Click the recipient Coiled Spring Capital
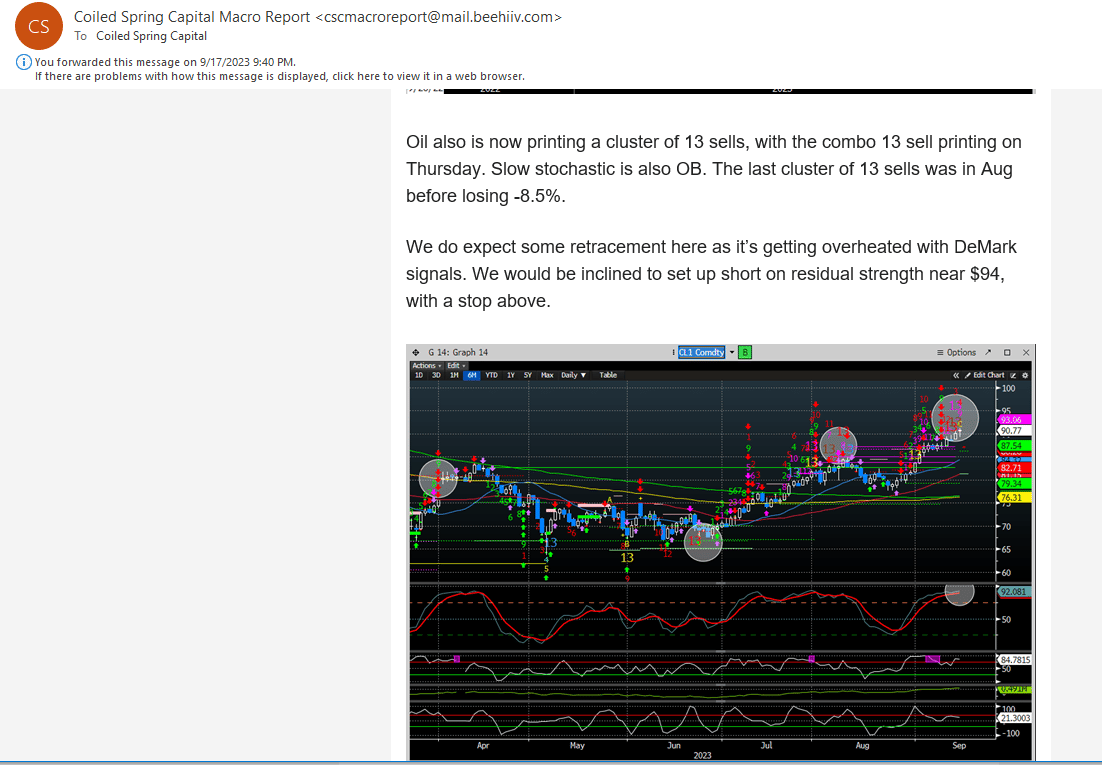This screenshot has width=1102, height=765. click(152, 36)
